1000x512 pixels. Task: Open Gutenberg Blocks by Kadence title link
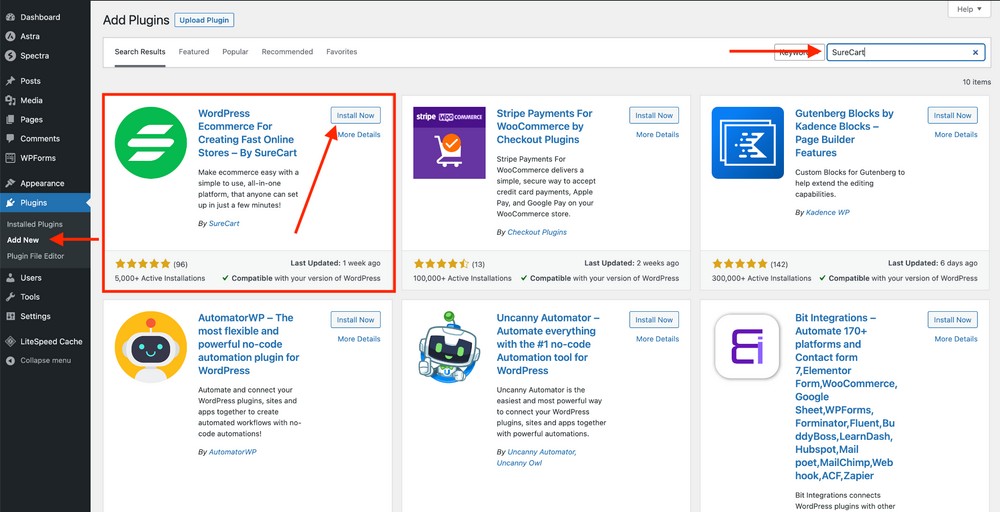[x=844, y=133]
